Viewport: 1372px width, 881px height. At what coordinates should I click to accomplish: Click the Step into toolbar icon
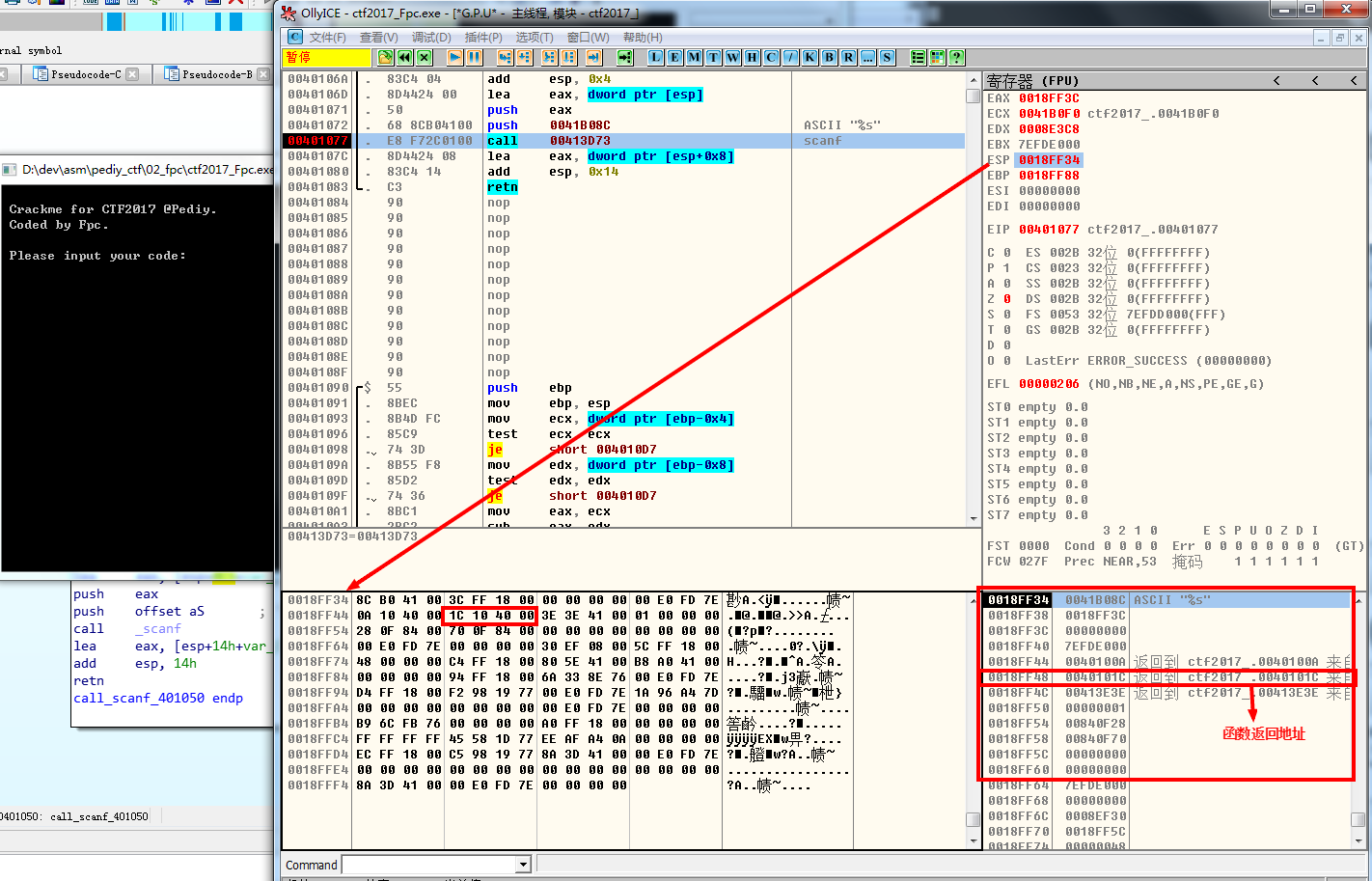[506, 57]
